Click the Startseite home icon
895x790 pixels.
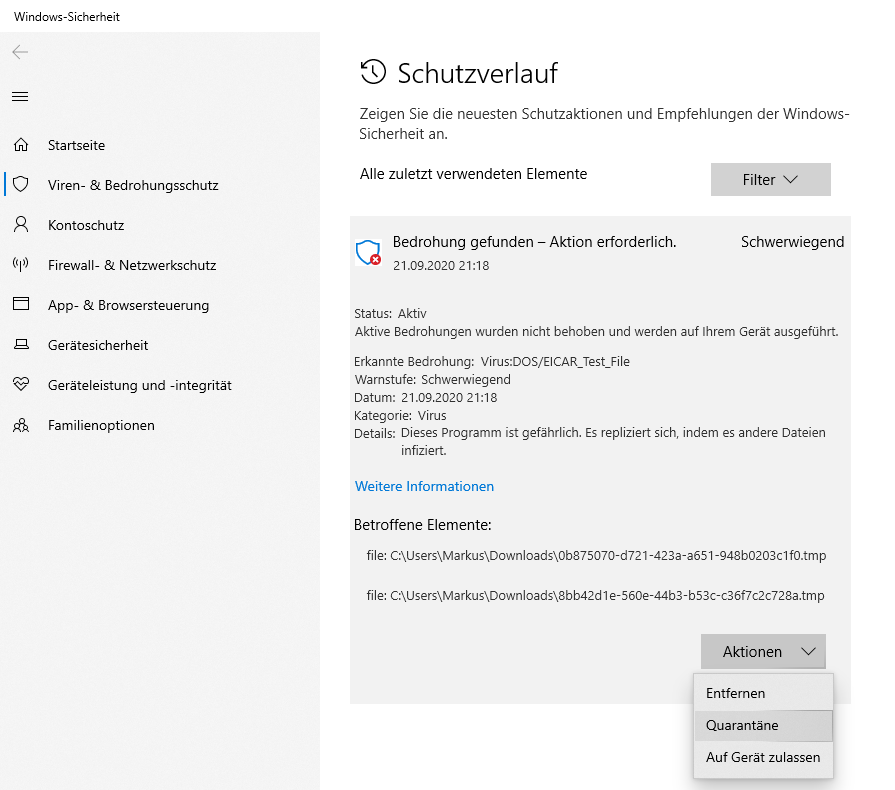pyautogui.click(x=21, y=145)
